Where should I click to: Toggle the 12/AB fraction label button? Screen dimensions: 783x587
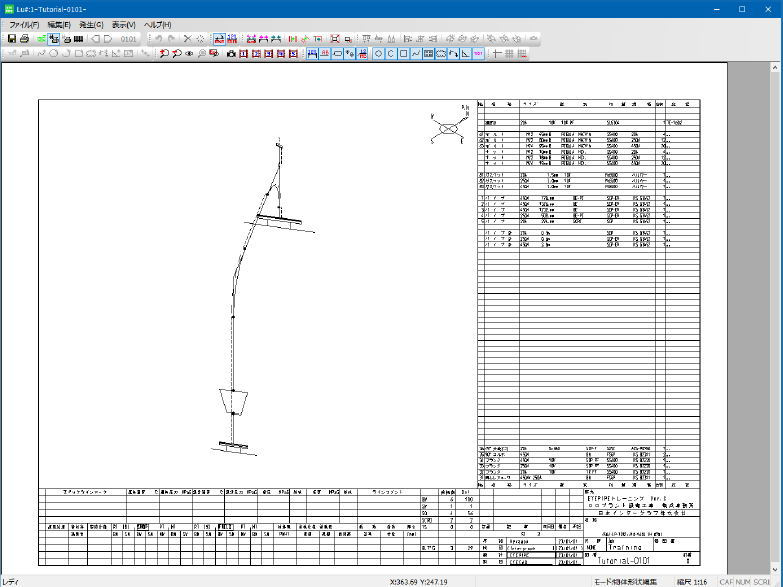[363, 53]
